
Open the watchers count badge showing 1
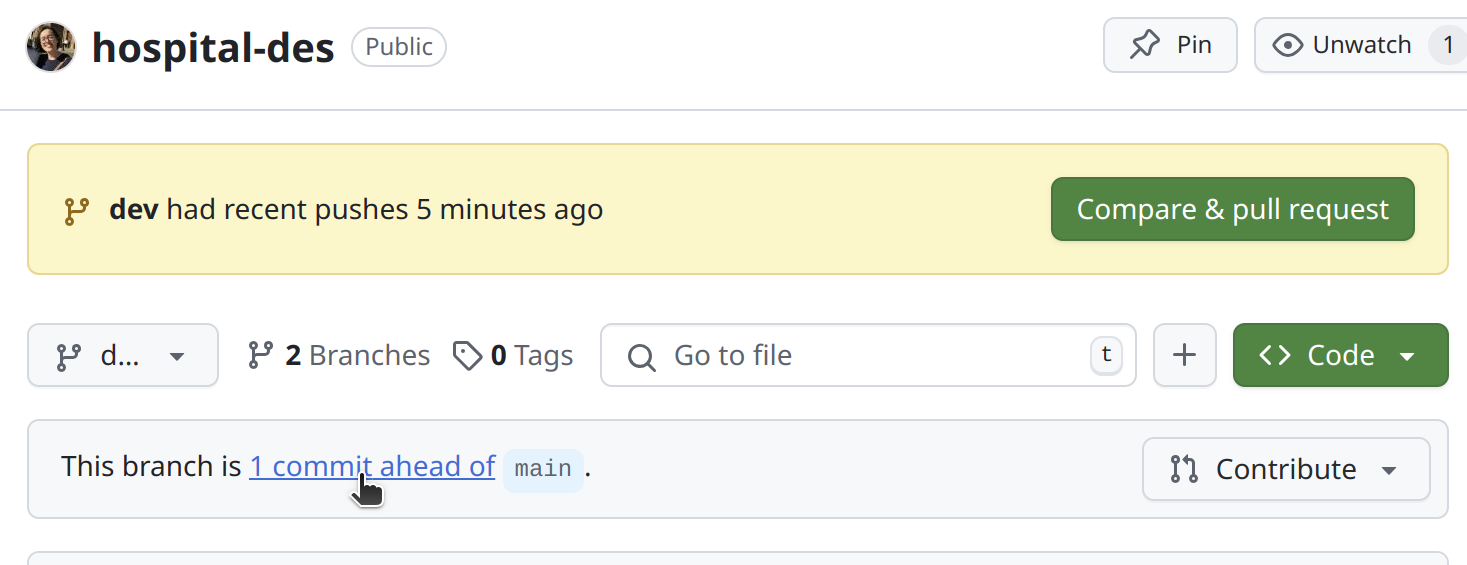pos(1447,45)
